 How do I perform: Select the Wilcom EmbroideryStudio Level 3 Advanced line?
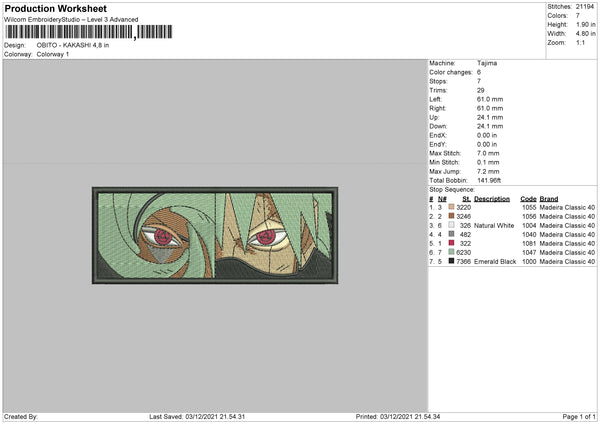71,20
